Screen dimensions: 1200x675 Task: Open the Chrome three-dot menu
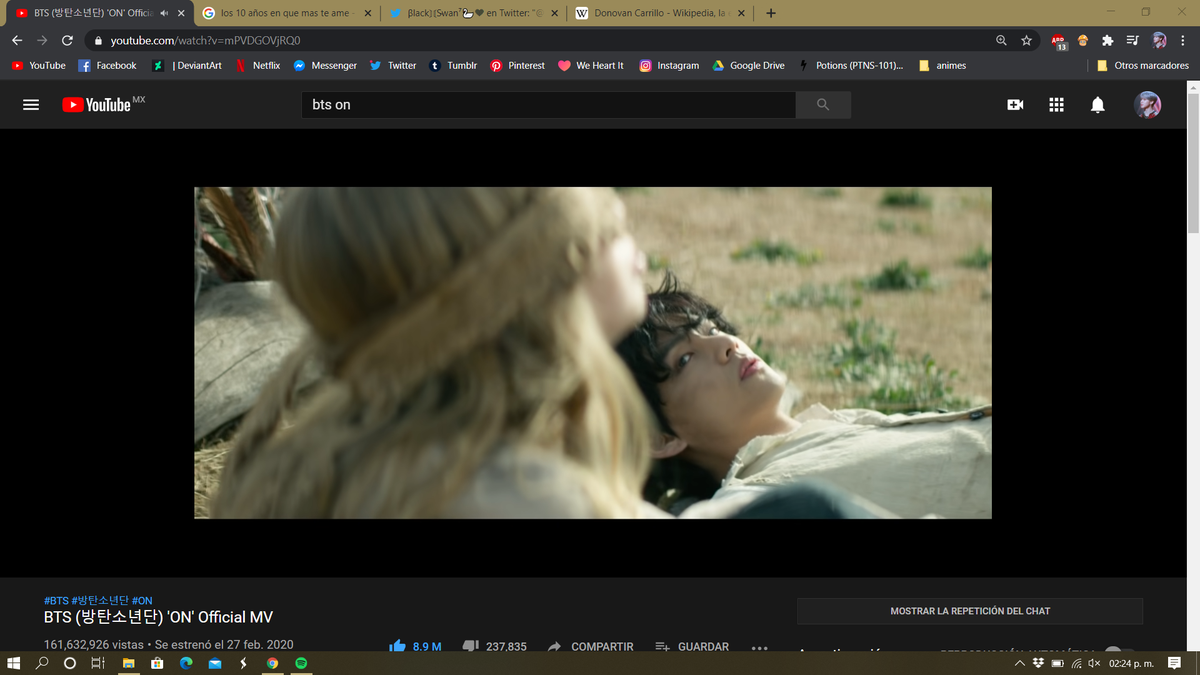(x=1183, y=40)
